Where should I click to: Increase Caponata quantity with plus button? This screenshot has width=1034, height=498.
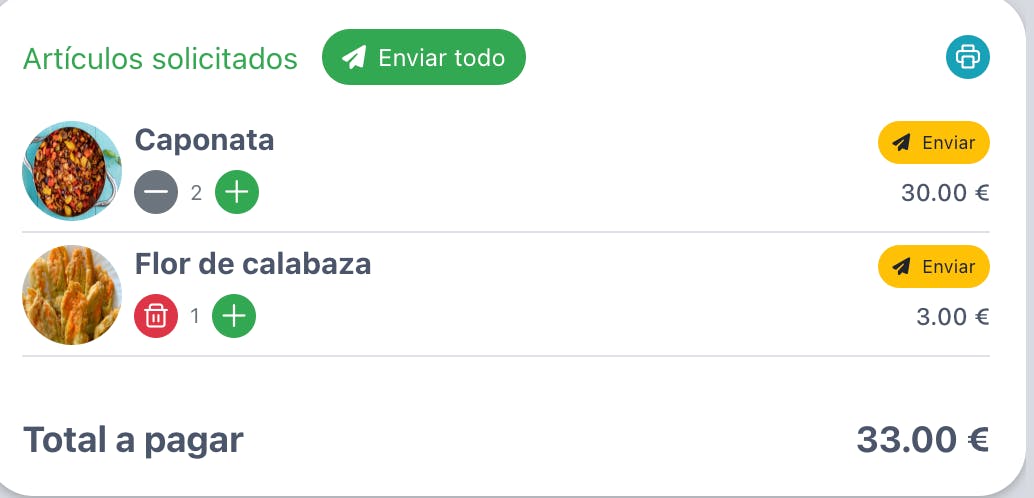coord(237,193)
